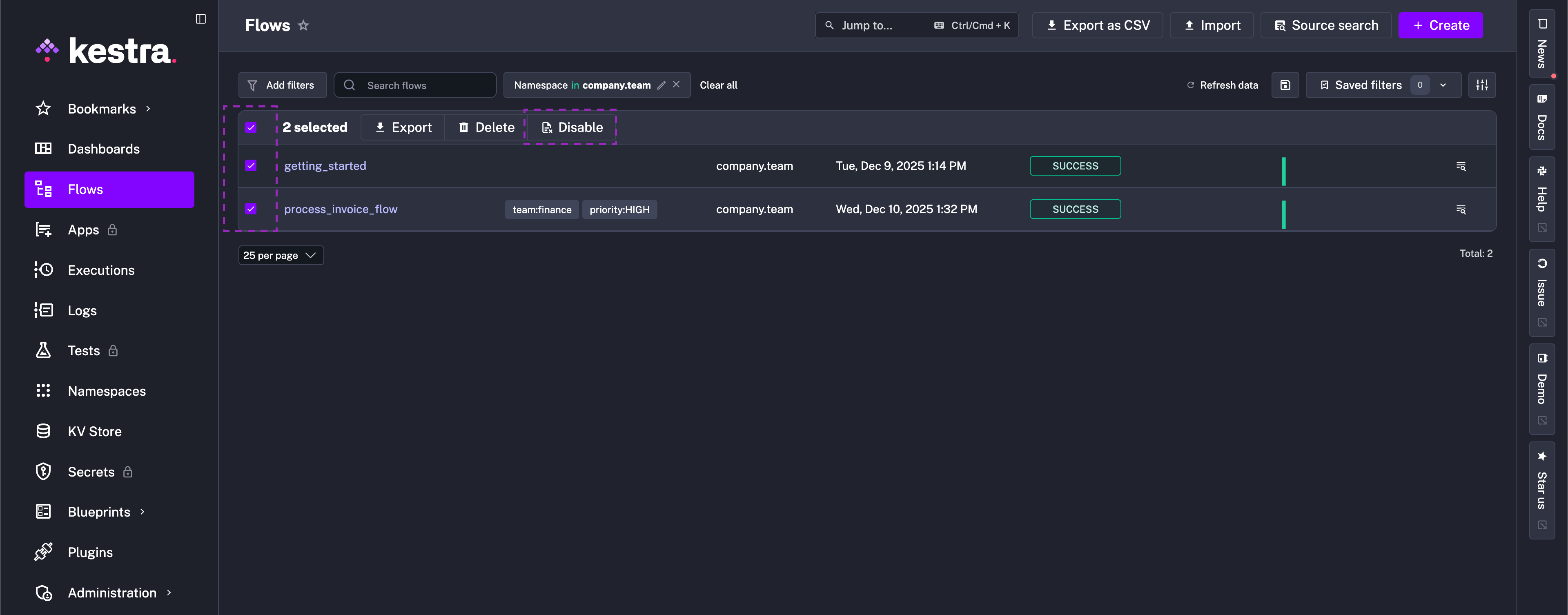Screen dimensions: 1568x615
Task: Open table display options sliders icon
Action: (1481, 85)
